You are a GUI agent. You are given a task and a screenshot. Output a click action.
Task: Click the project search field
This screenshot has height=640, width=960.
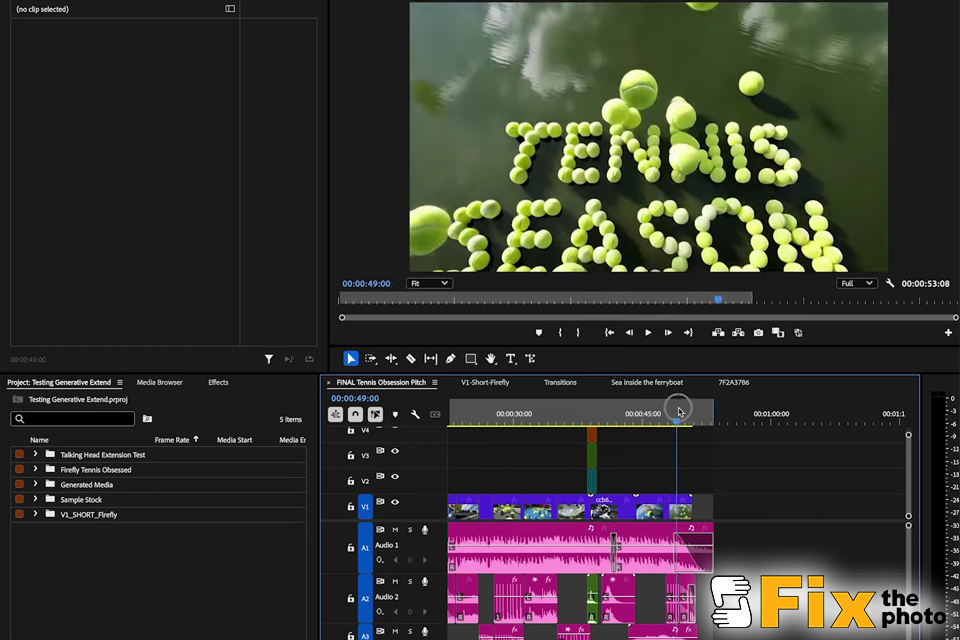73,419
